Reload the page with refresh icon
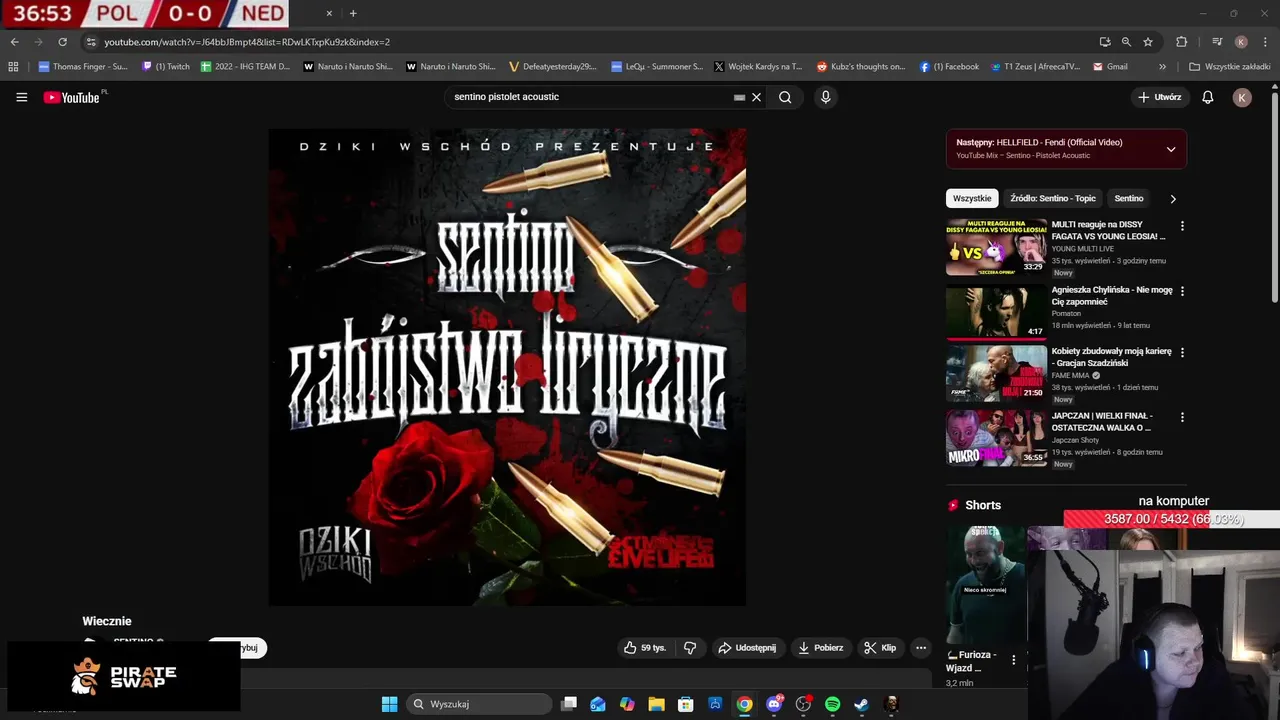Screen dimensions: 1280x720 (x=62, y=42)
